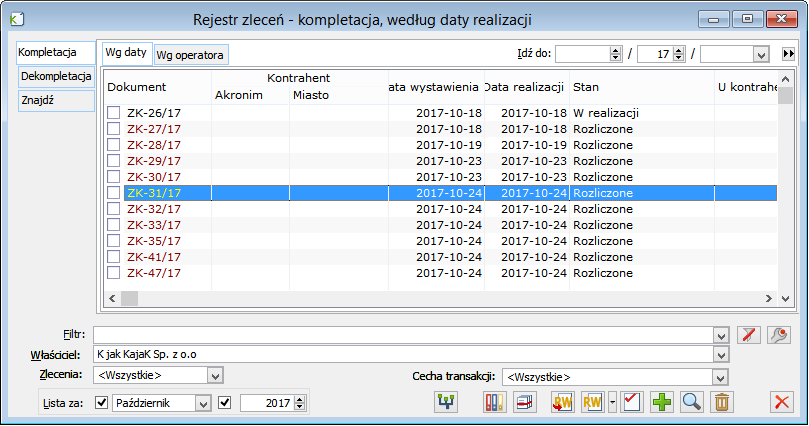Click the 2017 year spinner arrows
Viewport: 809px width, 426px height.
(x=299, y=403)
